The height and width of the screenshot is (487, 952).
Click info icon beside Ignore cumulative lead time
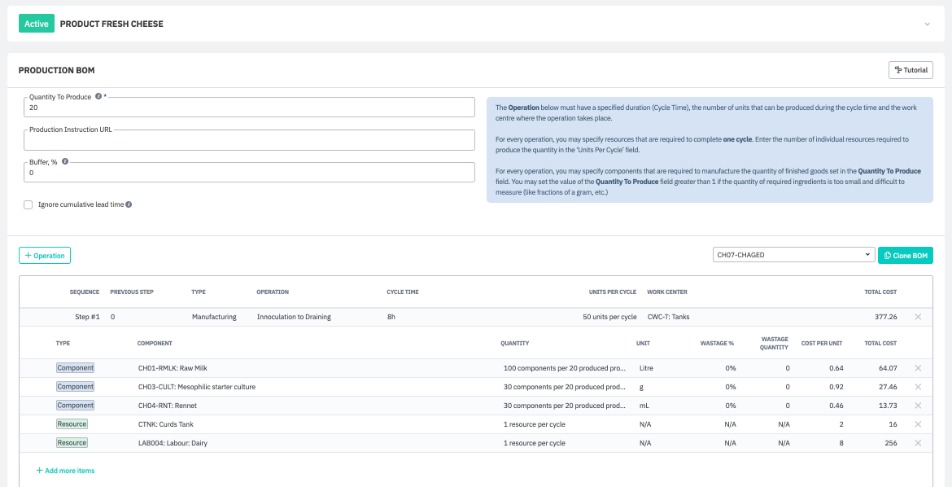point(129,204)
